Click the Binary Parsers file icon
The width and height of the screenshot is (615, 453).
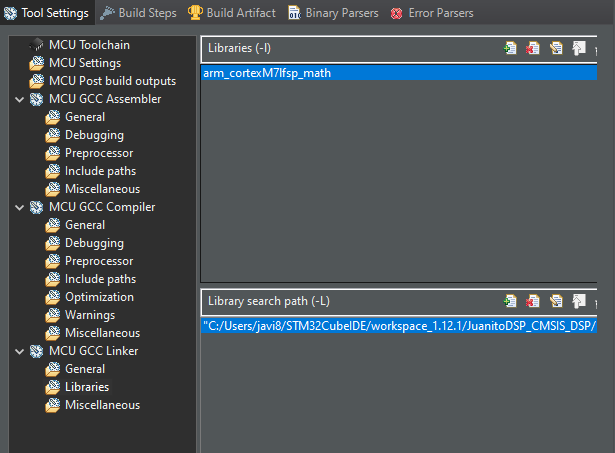tap(295, 13)
